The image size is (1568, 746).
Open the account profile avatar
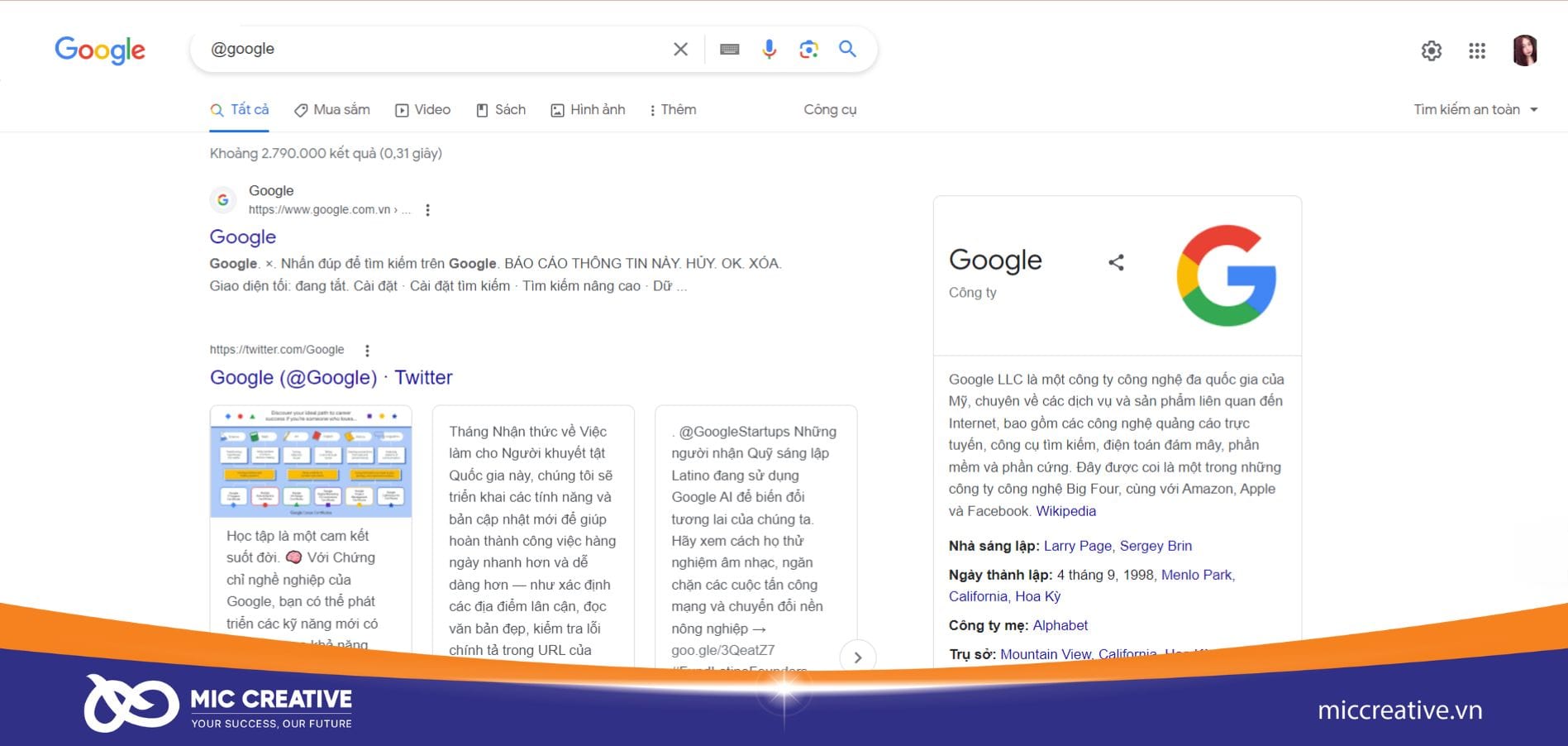[1525, 50]
